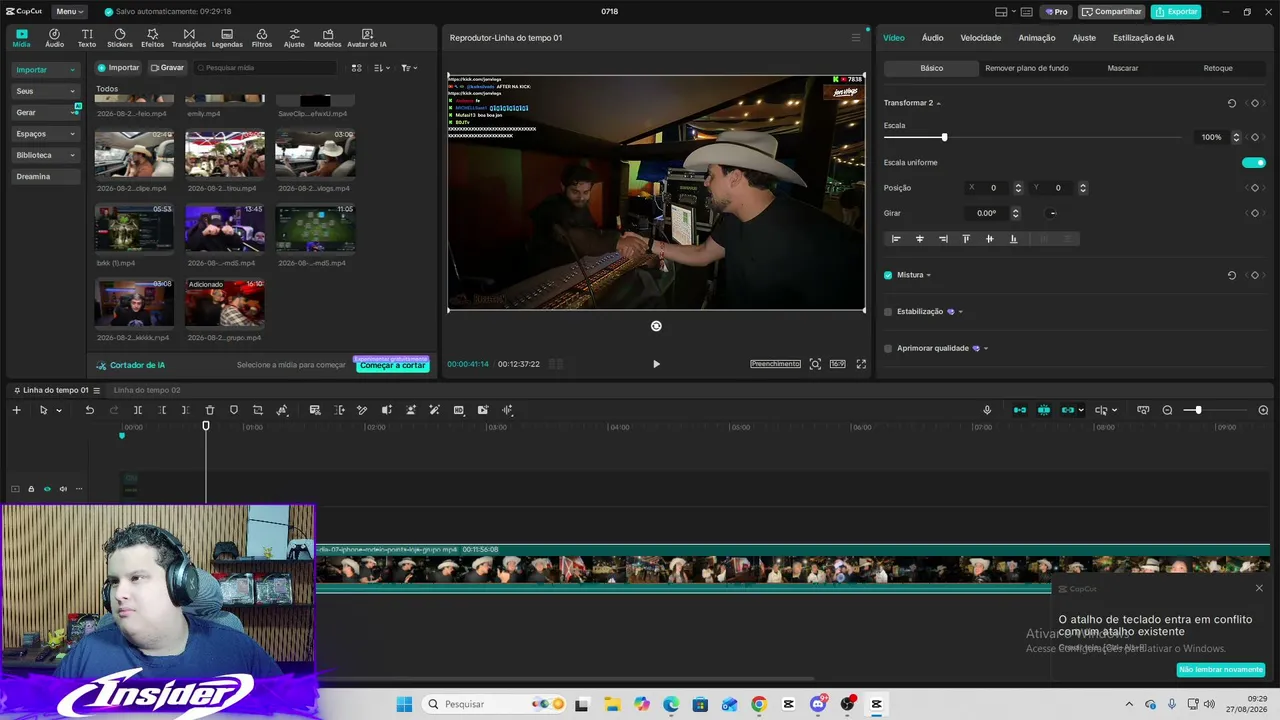This screenshot has width=1280, height=720.
Task: Open the Texto tool tab
Action: coord(87,38)
